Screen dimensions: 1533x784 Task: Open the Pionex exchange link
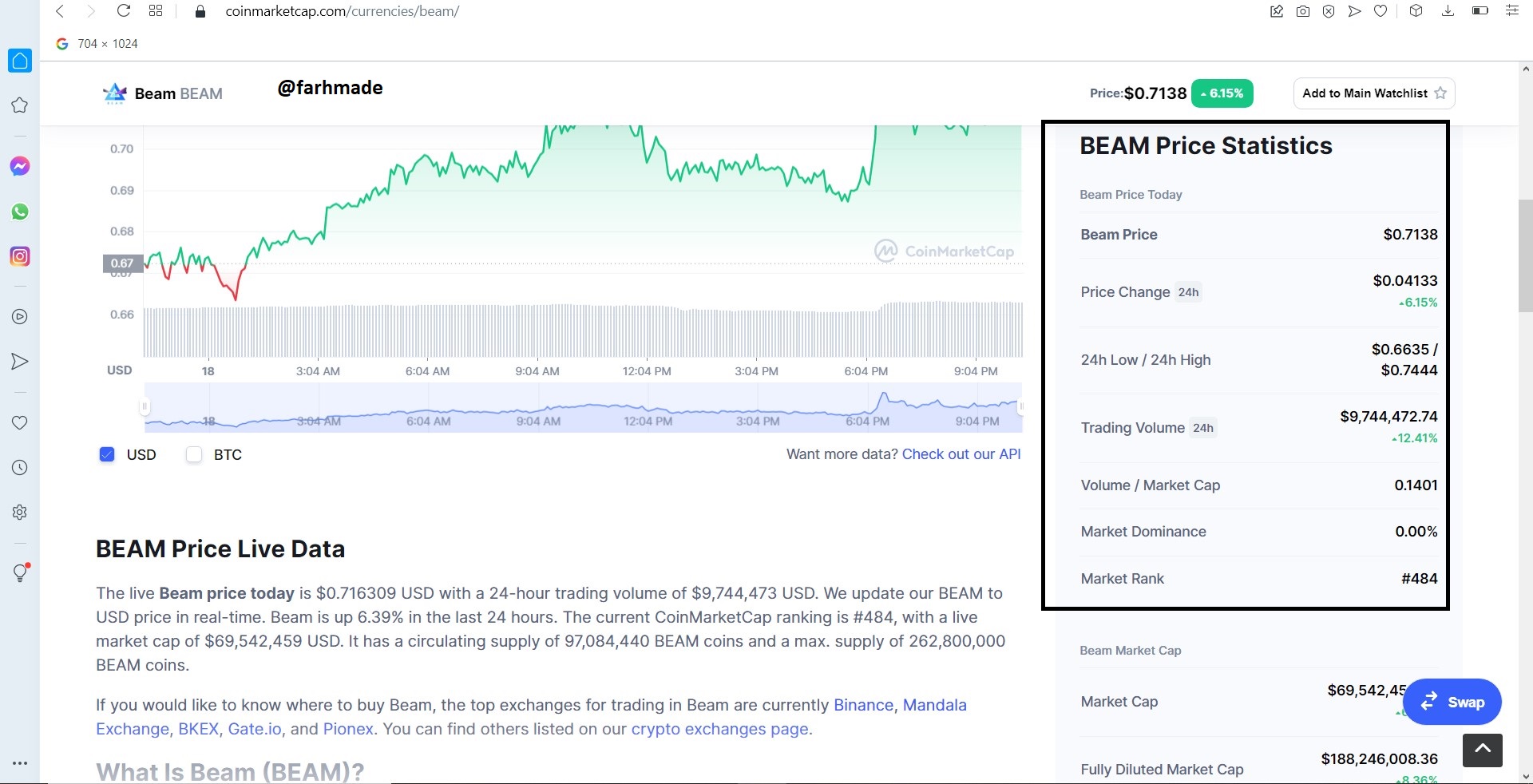pos(348,729)
